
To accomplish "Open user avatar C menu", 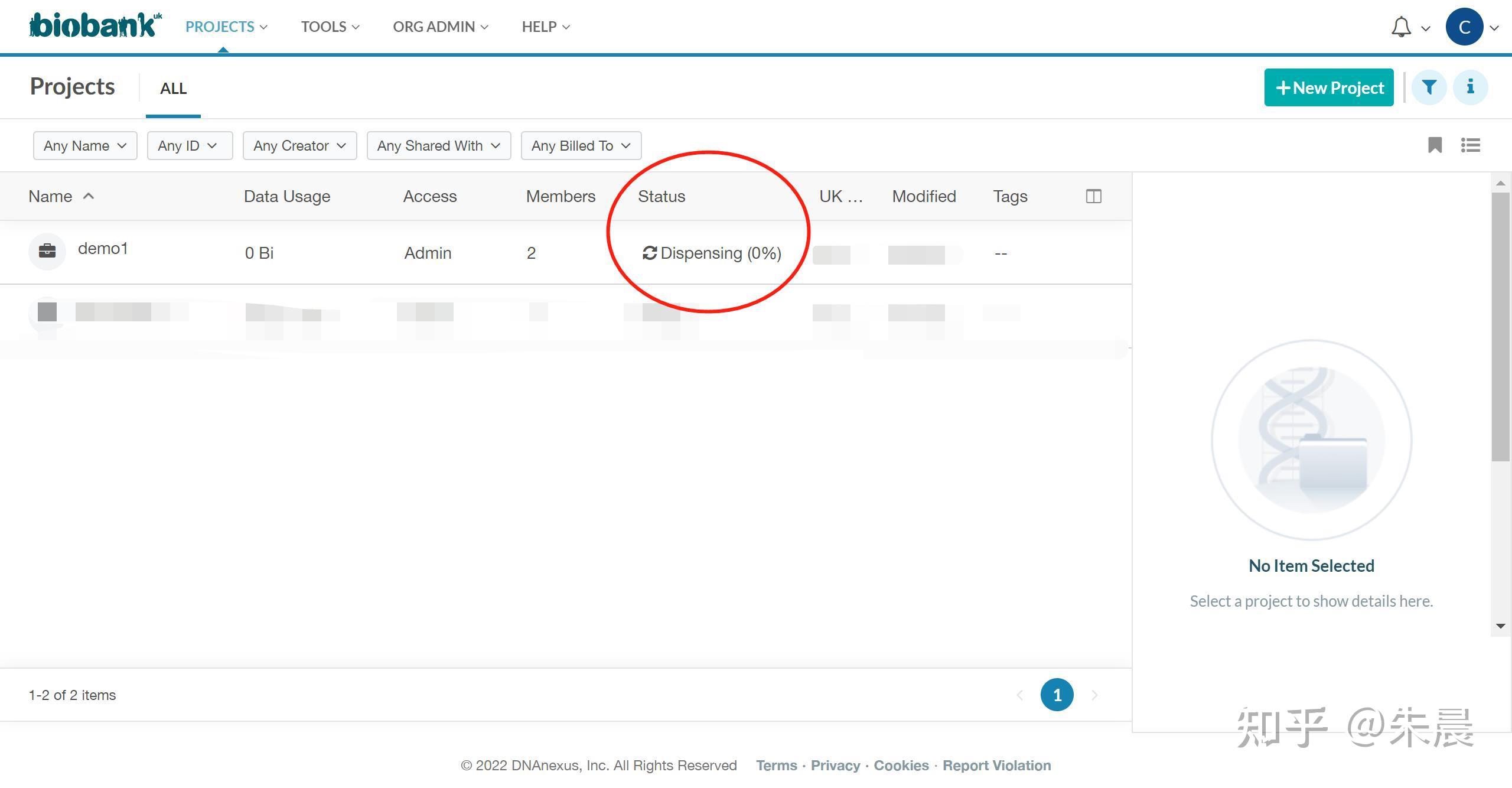I will point(1464,27).
